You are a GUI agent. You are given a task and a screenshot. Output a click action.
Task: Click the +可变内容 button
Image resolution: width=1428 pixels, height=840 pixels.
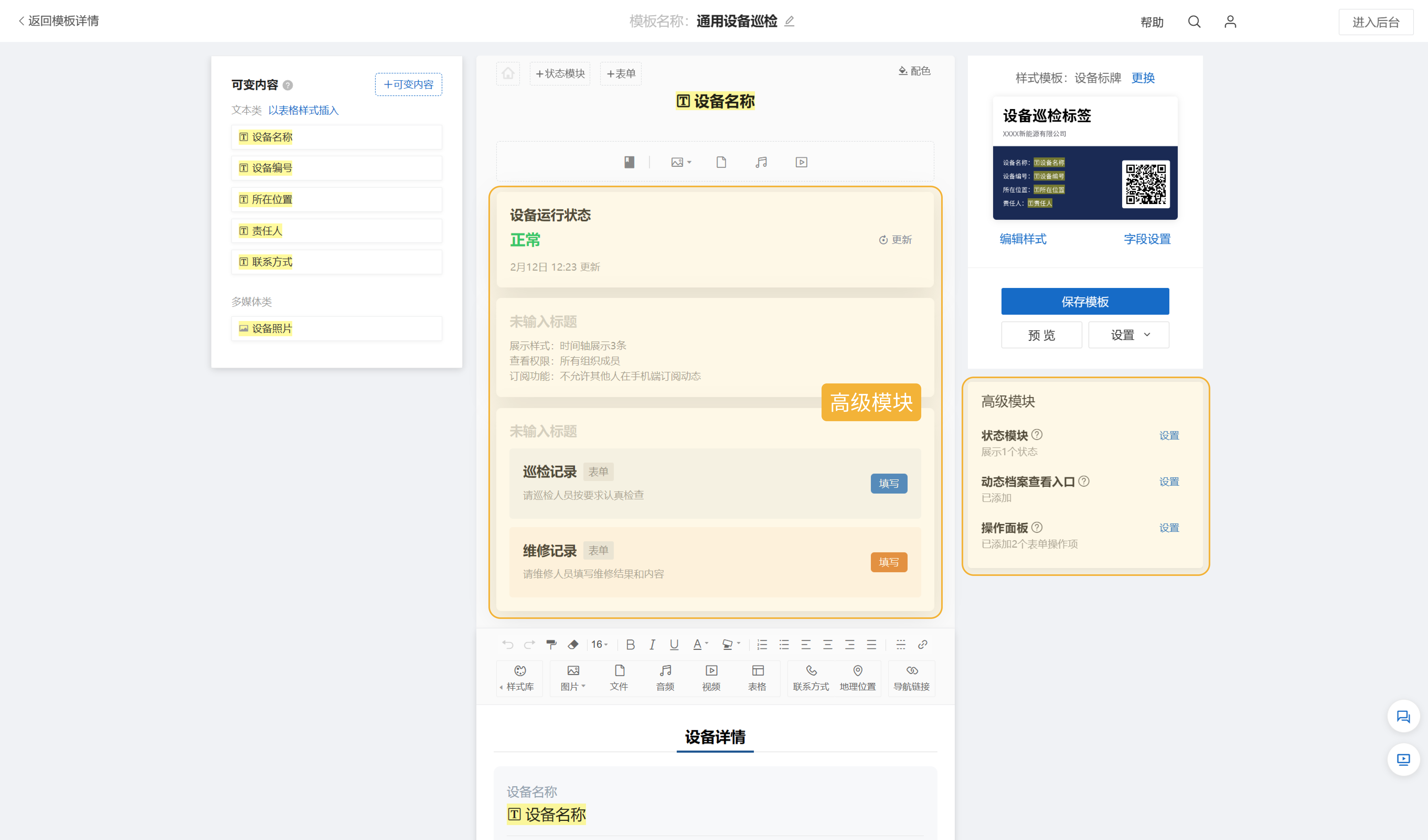[409, 84]
